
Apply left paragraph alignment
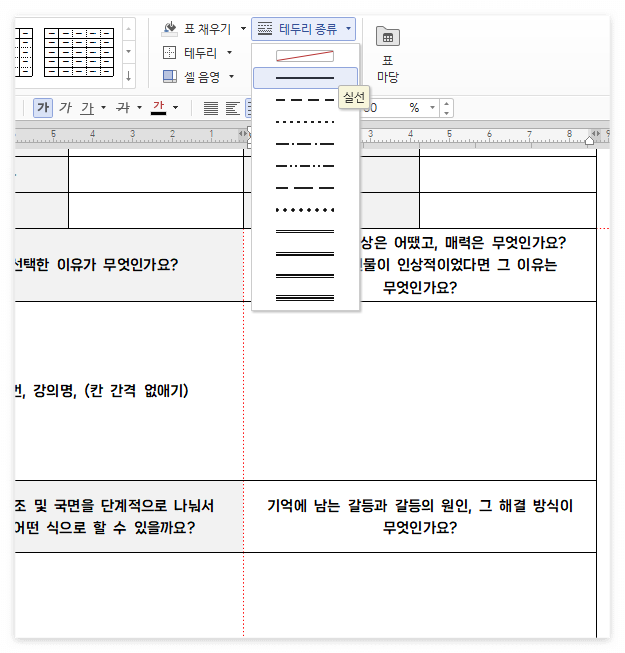233,108
